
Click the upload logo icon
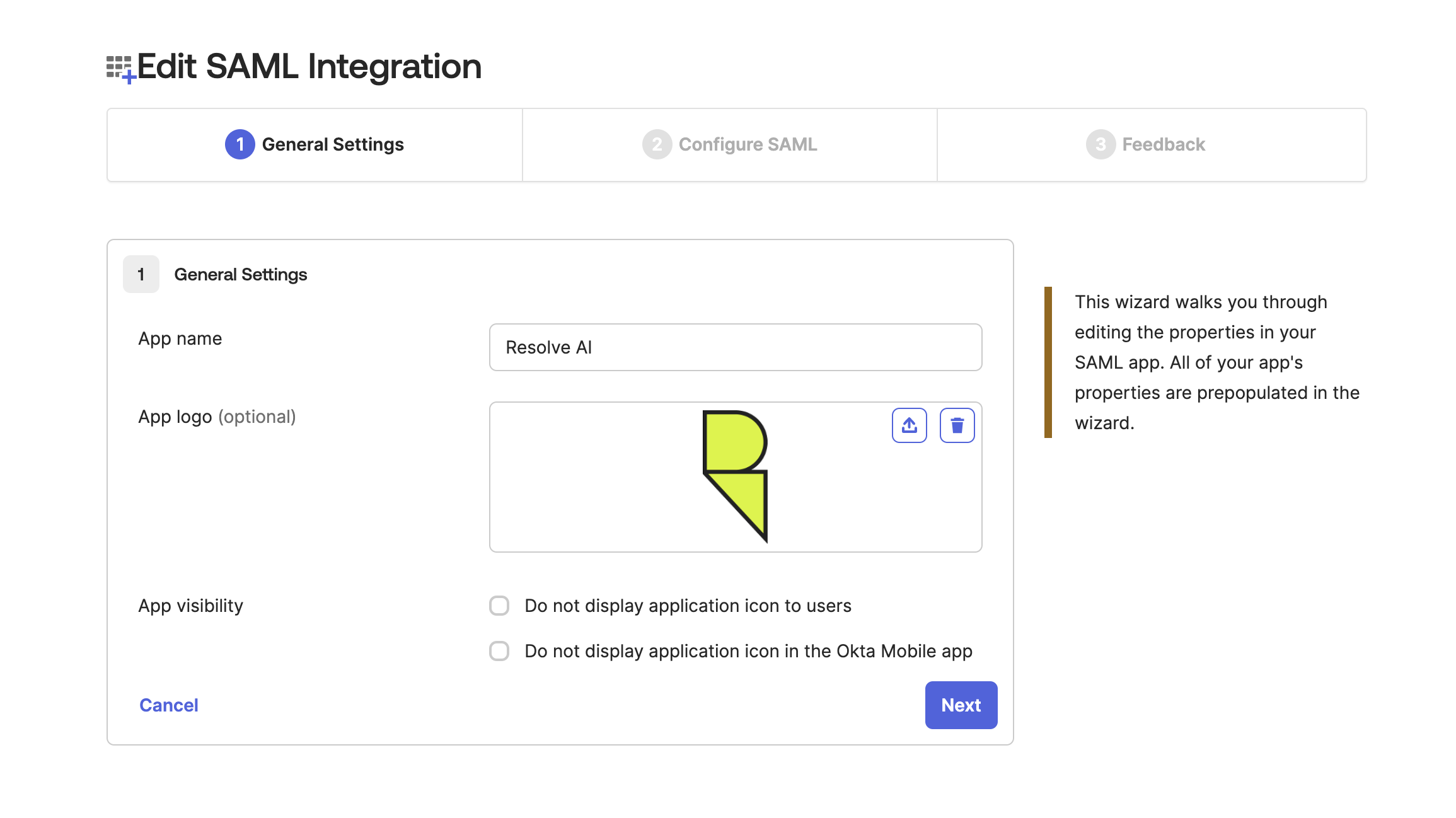tap(909, 425)
